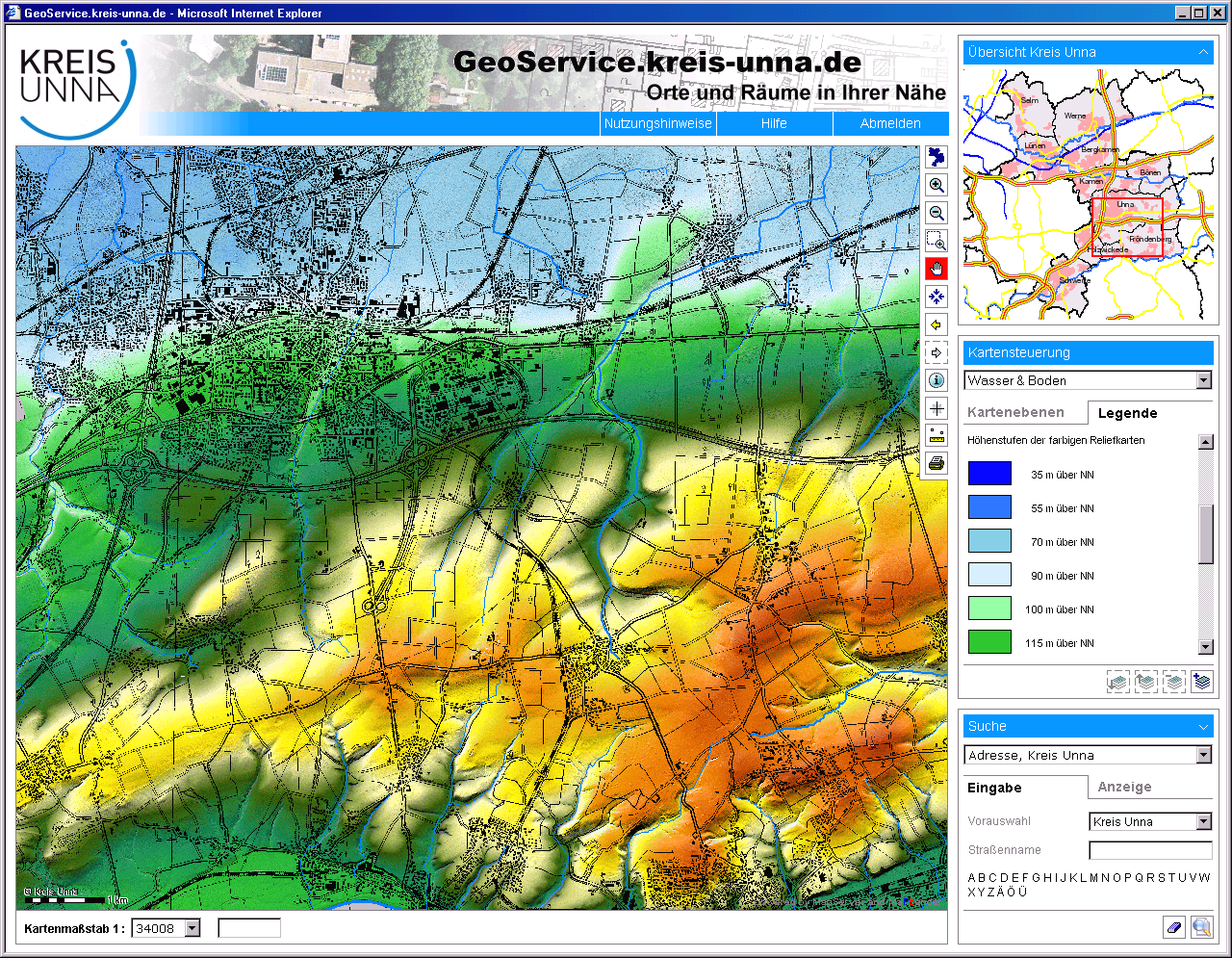
Task: Activate the info query tool
Action: coord(937,381)
